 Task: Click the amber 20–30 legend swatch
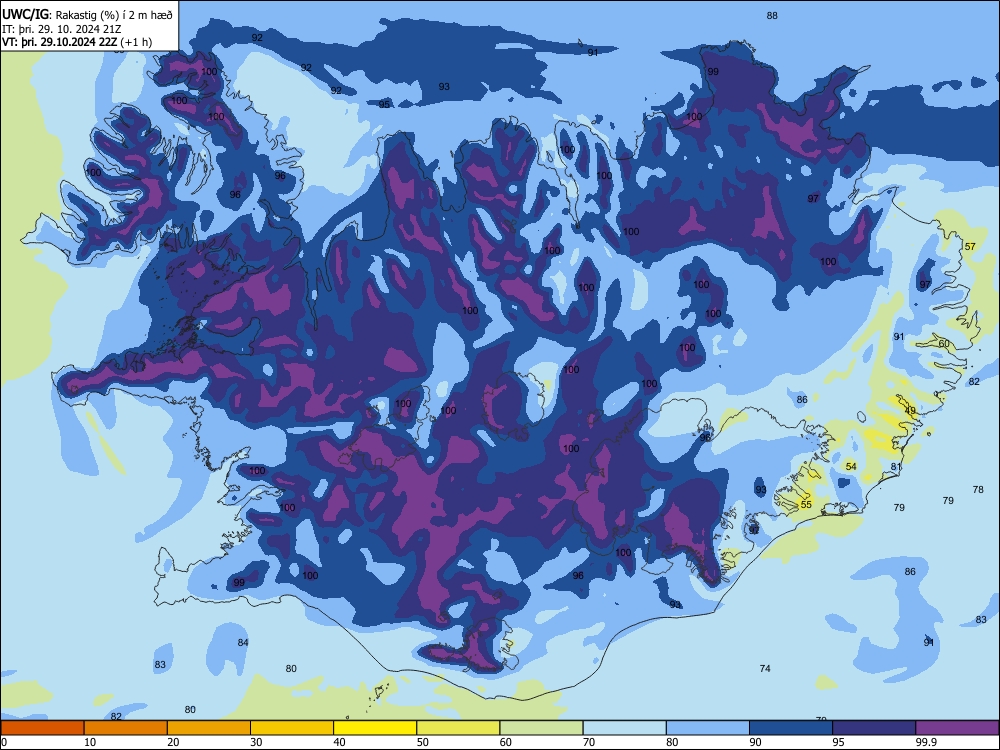tap(209, 728)
